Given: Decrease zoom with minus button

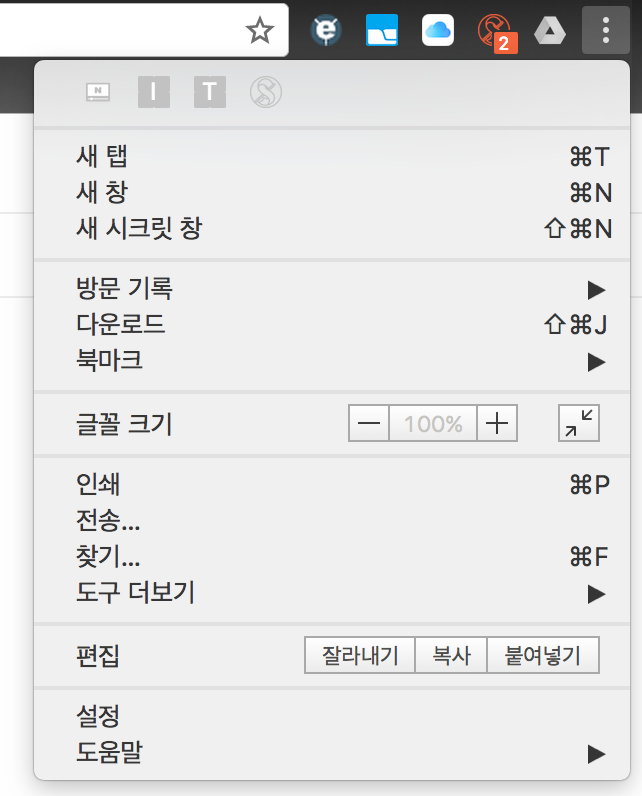Looking at the screenshot, I should (369, 423).
